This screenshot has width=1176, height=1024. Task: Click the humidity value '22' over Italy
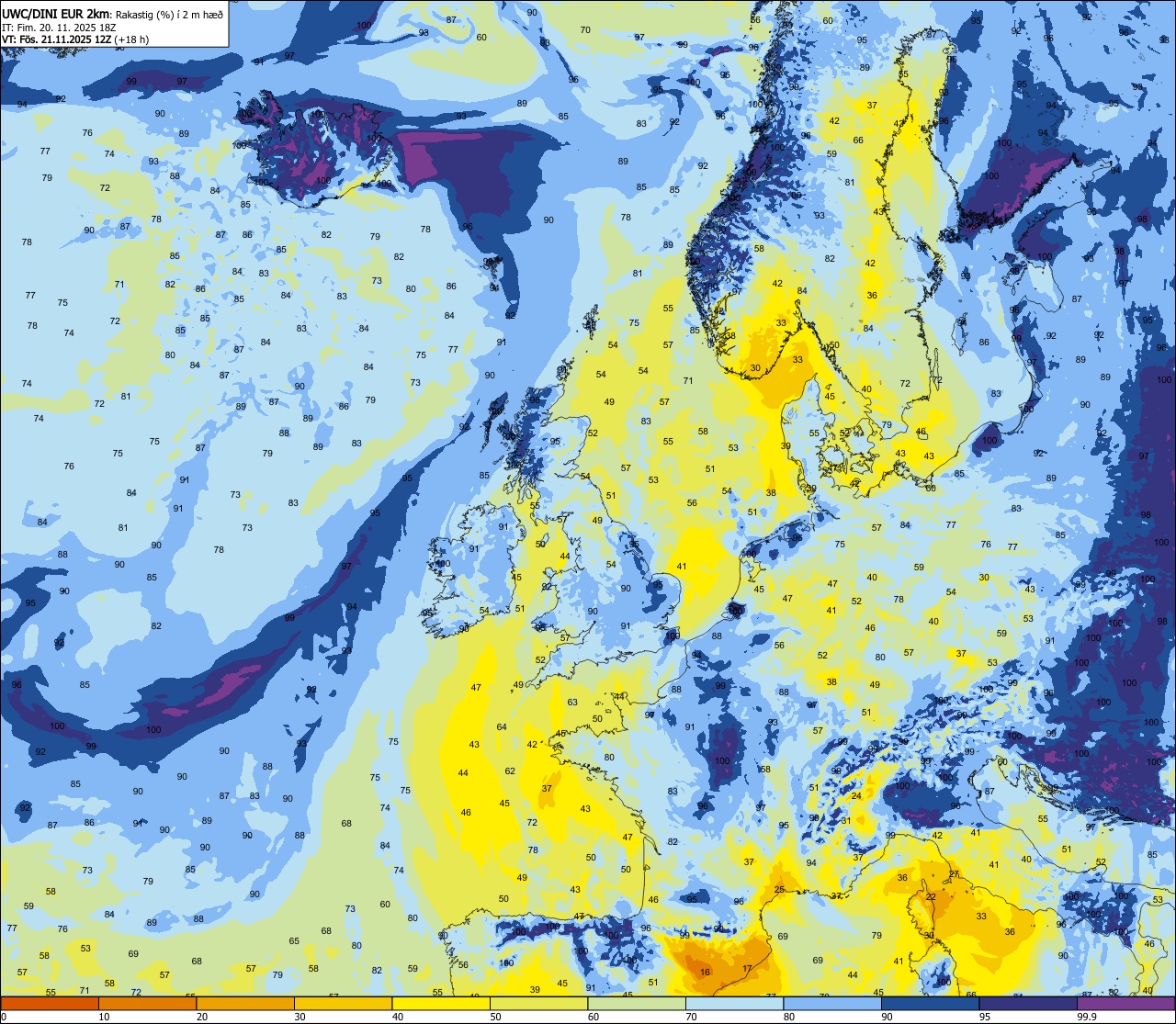coord(931,896)
